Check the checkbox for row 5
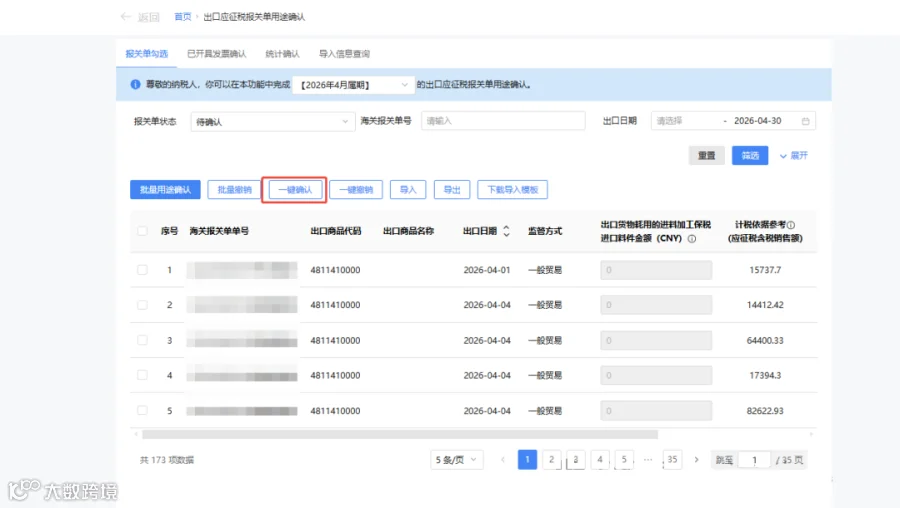The height and width of the screenshot is (508, 900). click(x=142, y=411)
